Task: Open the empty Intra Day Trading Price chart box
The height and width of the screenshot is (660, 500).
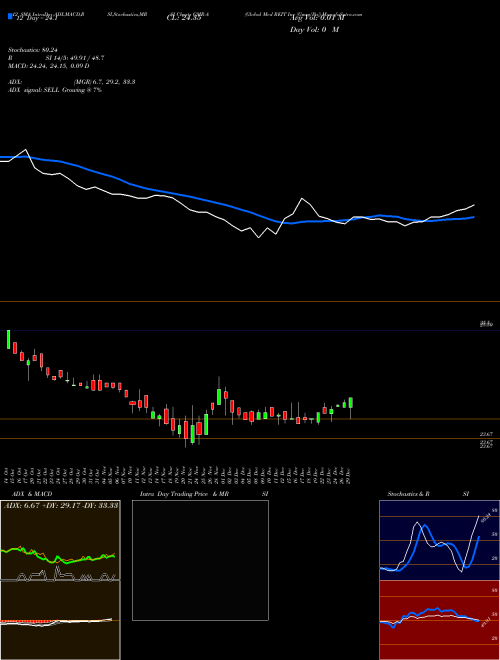Action: tap(200, 560)
